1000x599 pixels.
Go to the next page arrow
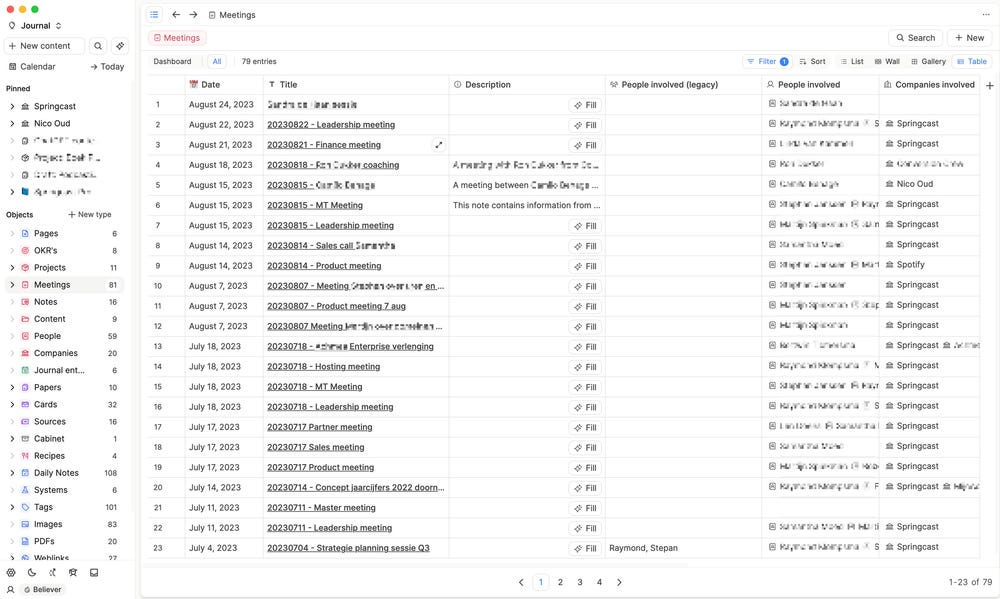click(619, 582)
